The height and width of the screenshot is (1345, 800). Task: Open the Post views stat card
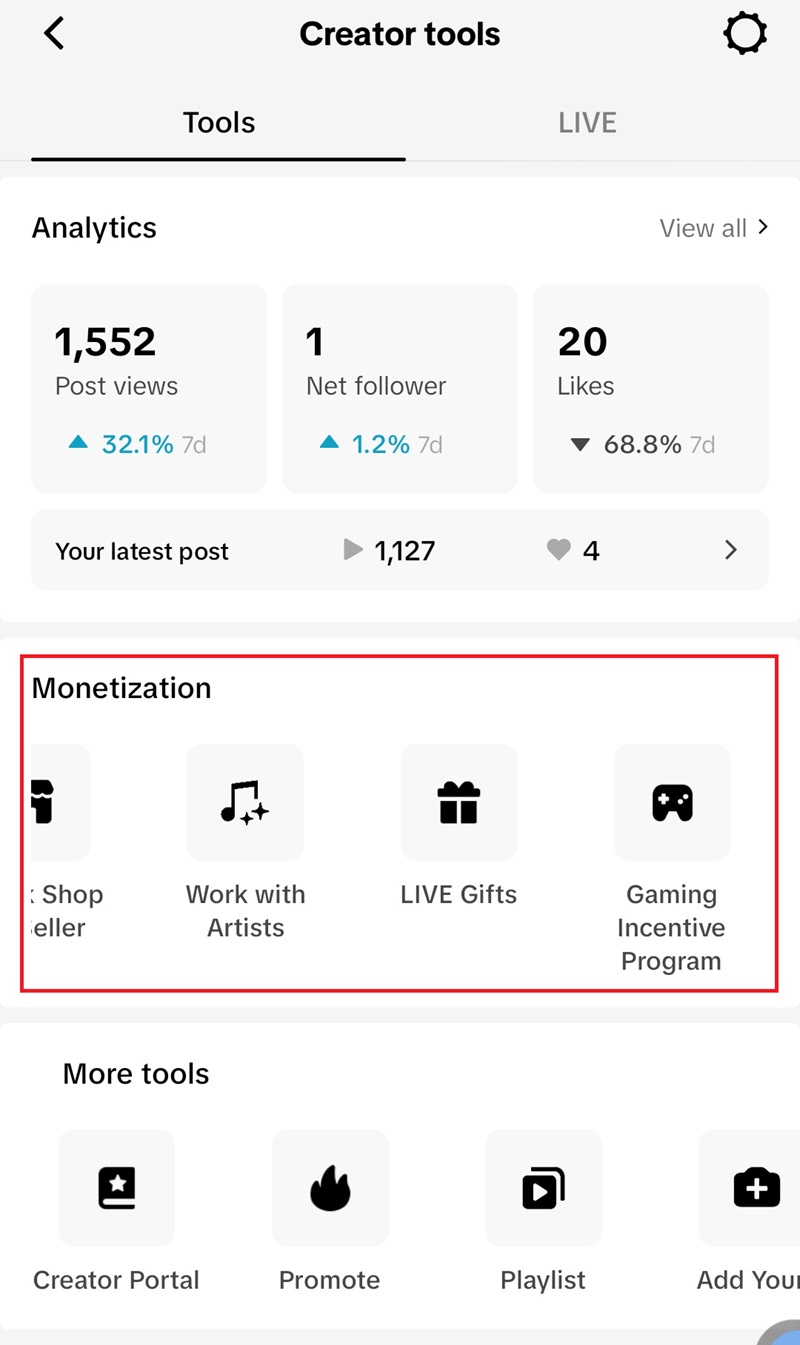click(149, 389)
